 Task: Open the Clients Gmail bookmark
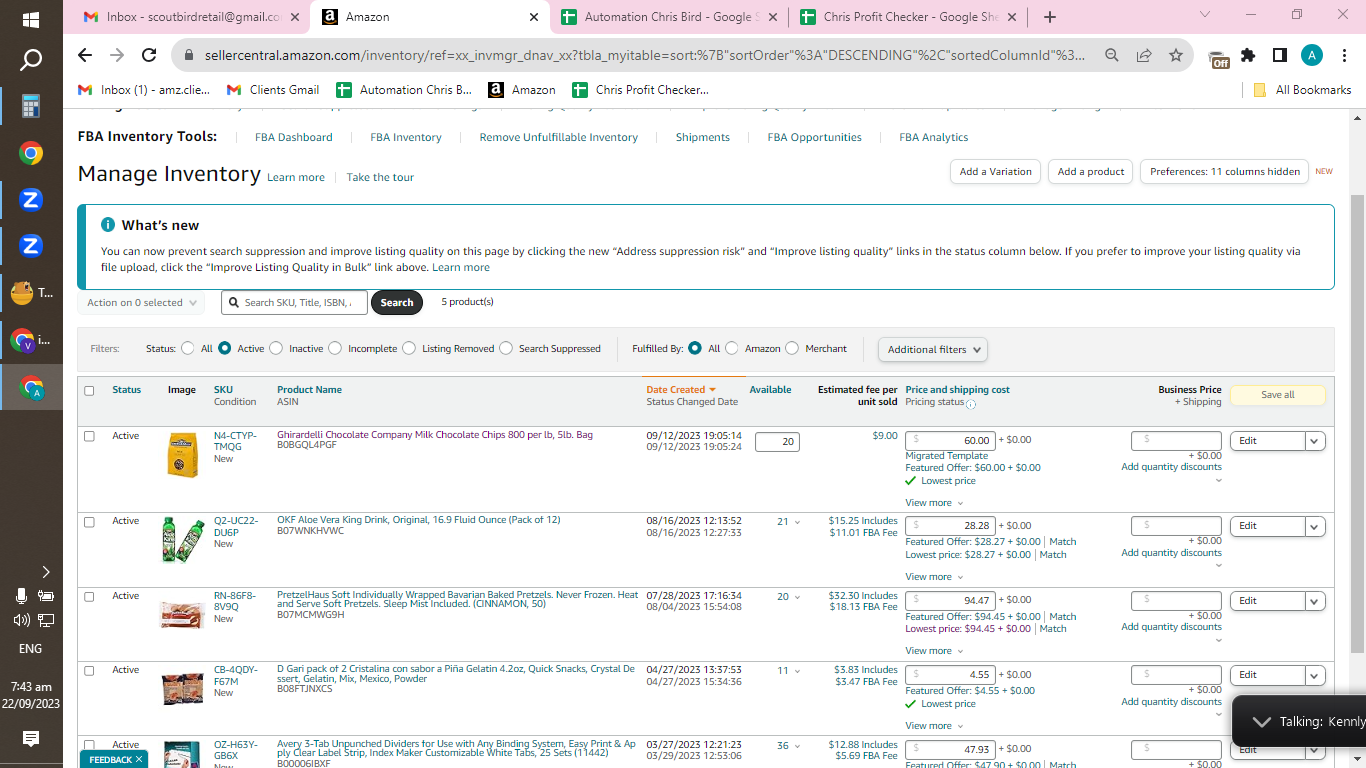click(274, 90)
